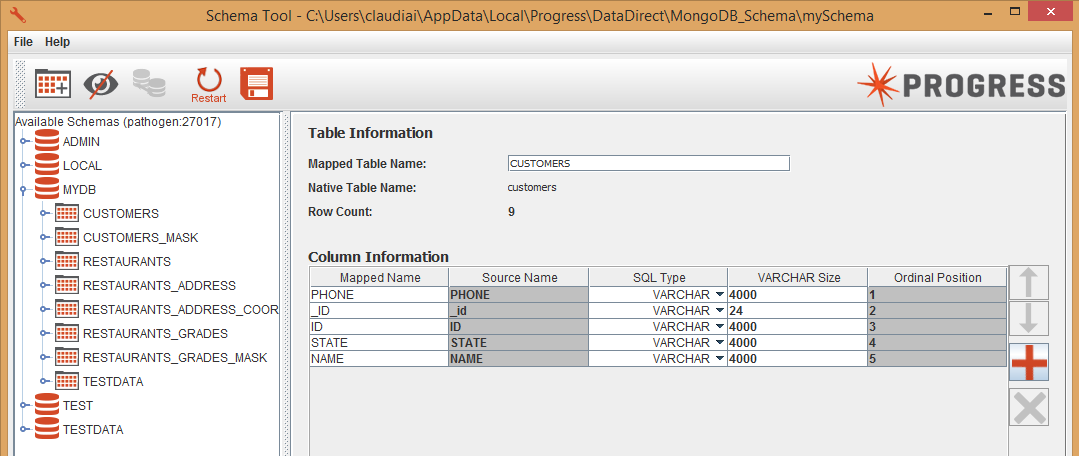Click the ADMIN database icon
Screen dimensions: 1079x456
click(x=47, y=142)
